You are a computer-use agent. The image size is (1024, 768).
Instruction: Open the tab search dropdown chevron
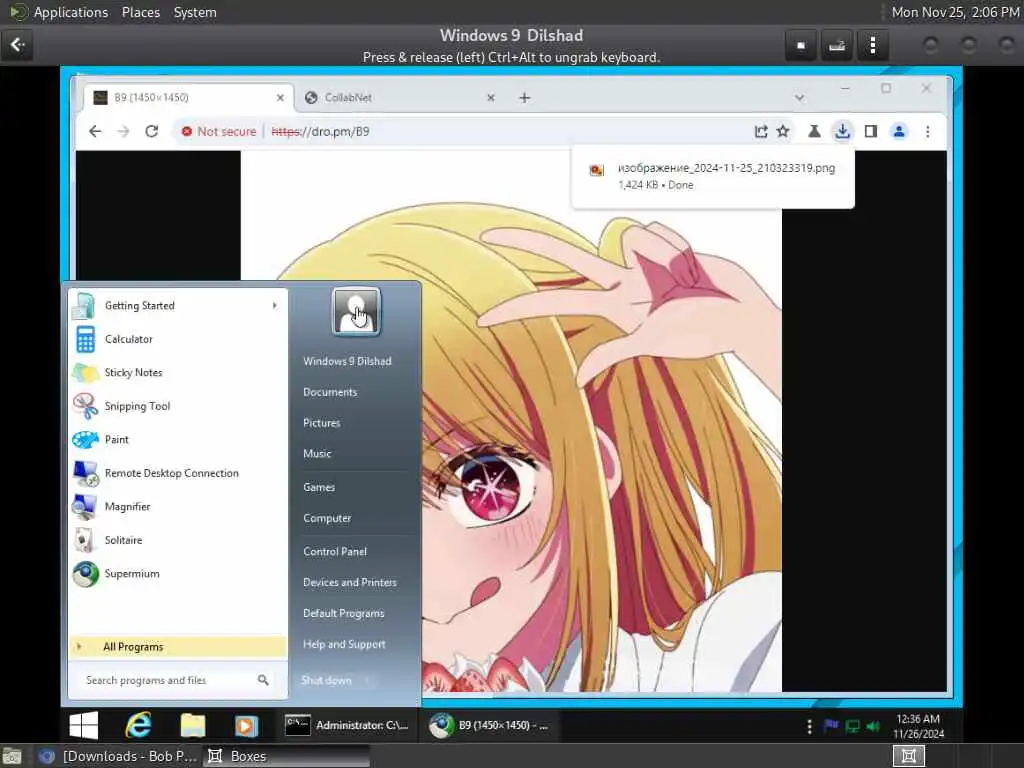pyautogui.click(x=799, y=97)
